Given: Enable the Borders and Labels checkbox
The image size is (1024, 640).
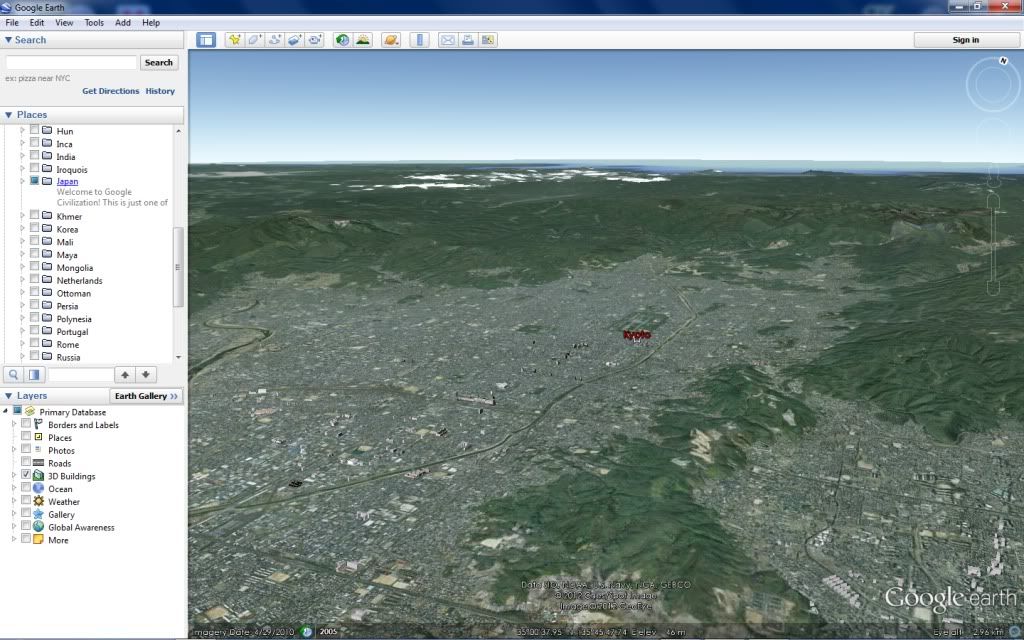Looking at the screenshot, I should click(x=25, y=424).
